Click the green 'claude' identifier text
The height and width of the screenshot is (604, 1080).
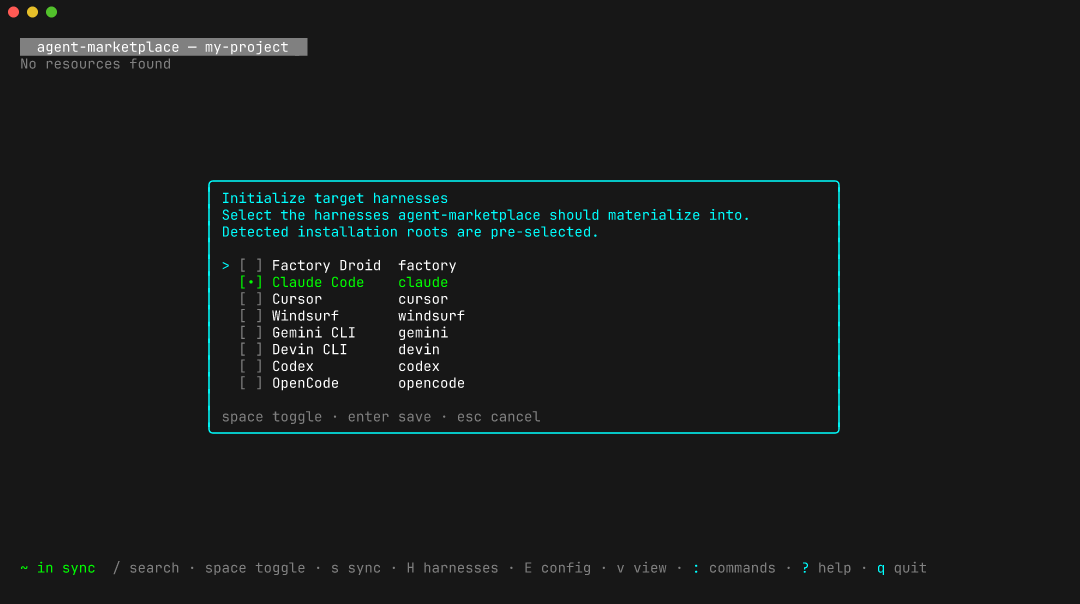pyautogui.click(x=423, y=282)
